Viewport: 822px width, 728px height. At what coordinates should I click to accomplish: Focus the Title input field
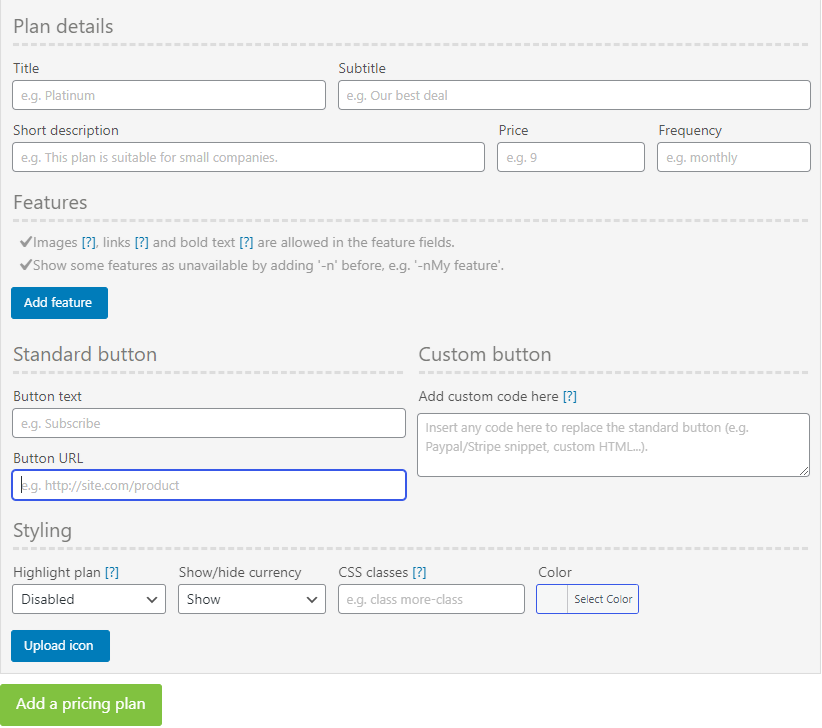(x=168, y=95)
